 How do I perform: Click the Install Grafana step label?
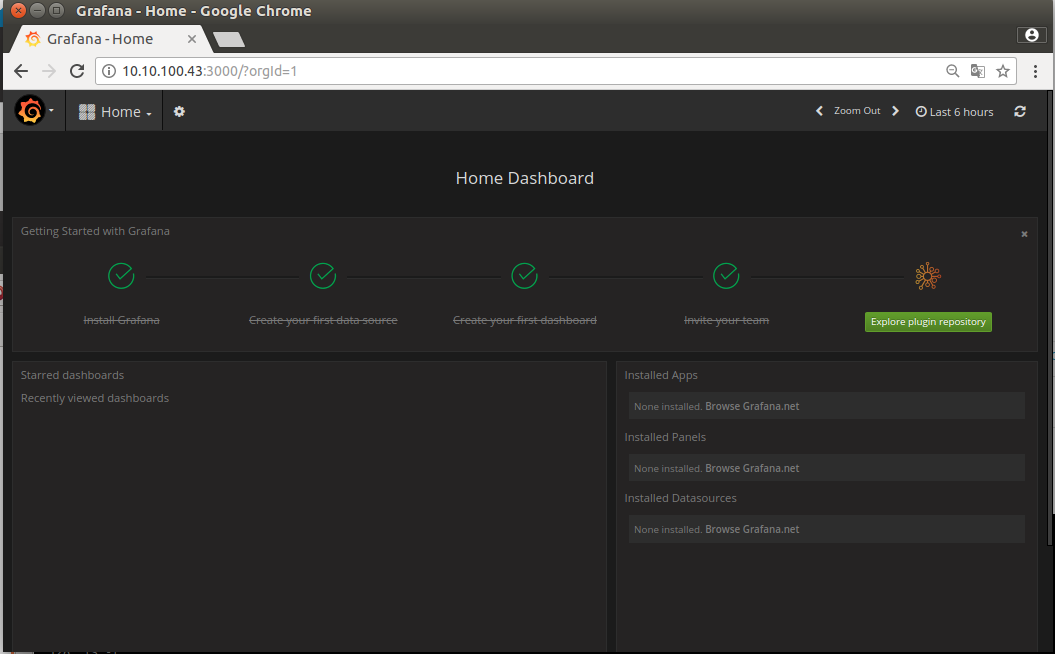tap(121, 320)
